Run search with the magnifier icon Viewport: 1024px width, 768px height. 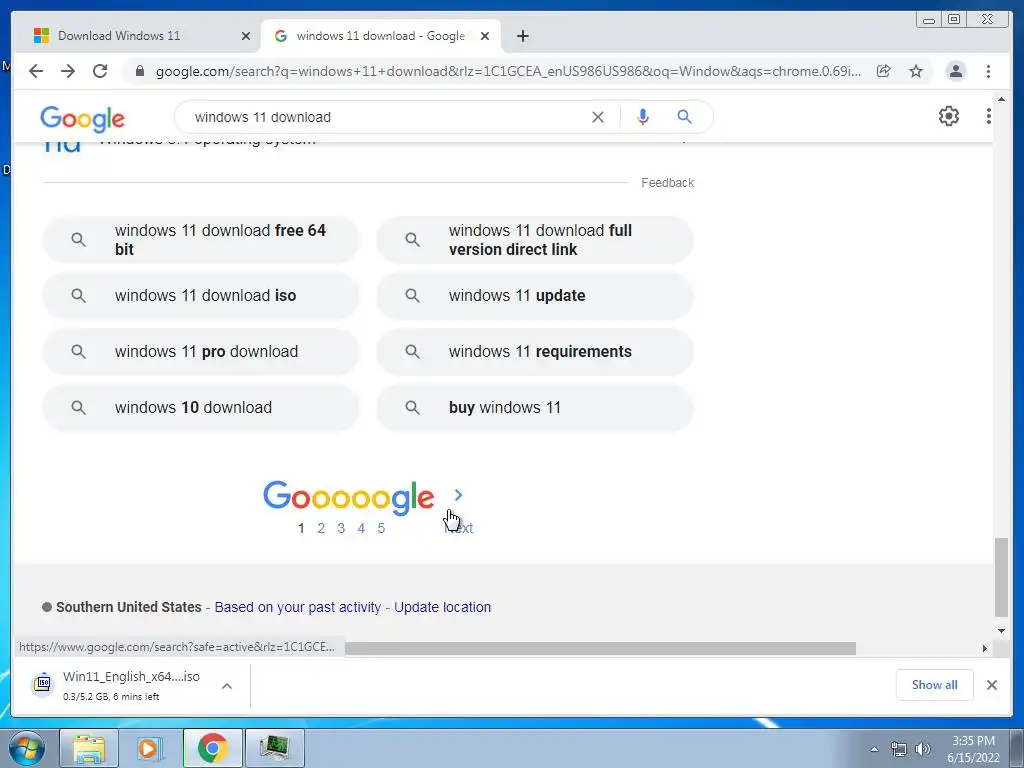[x=684, y=117]
